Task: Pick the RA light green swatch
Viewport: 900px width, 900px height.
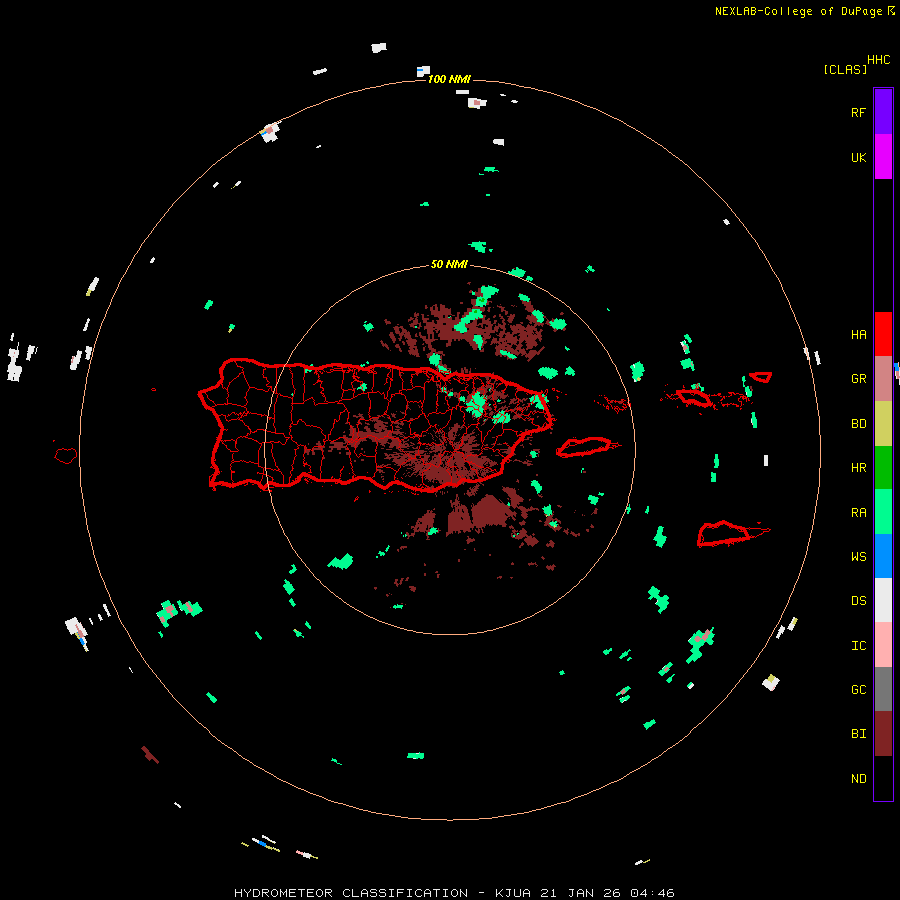Action: click(883, 512)
